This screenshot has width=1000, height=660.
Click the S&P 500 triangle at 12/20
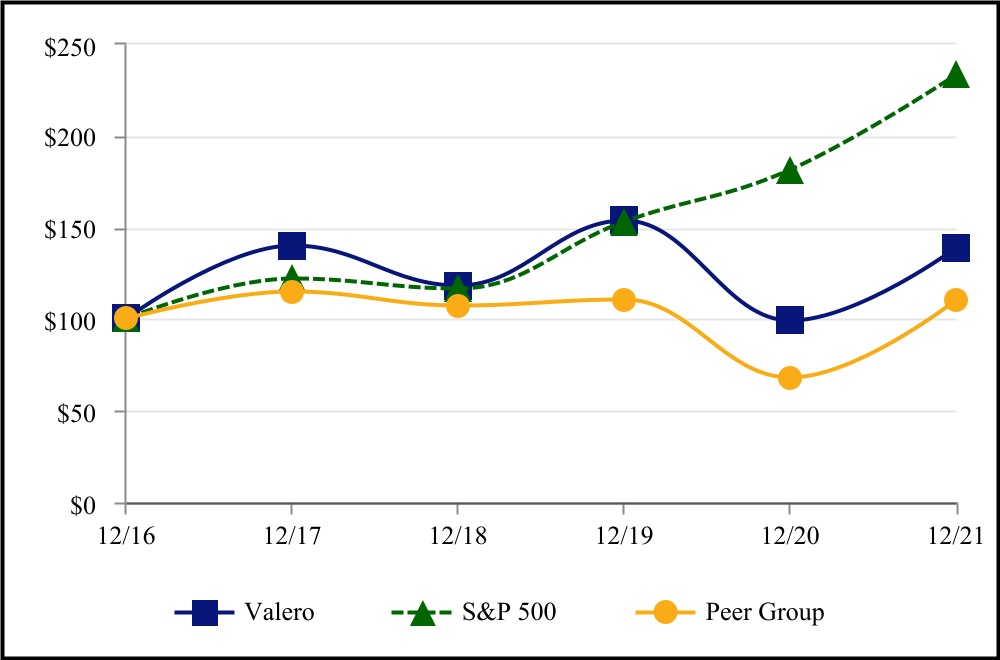tap(790, 171)
